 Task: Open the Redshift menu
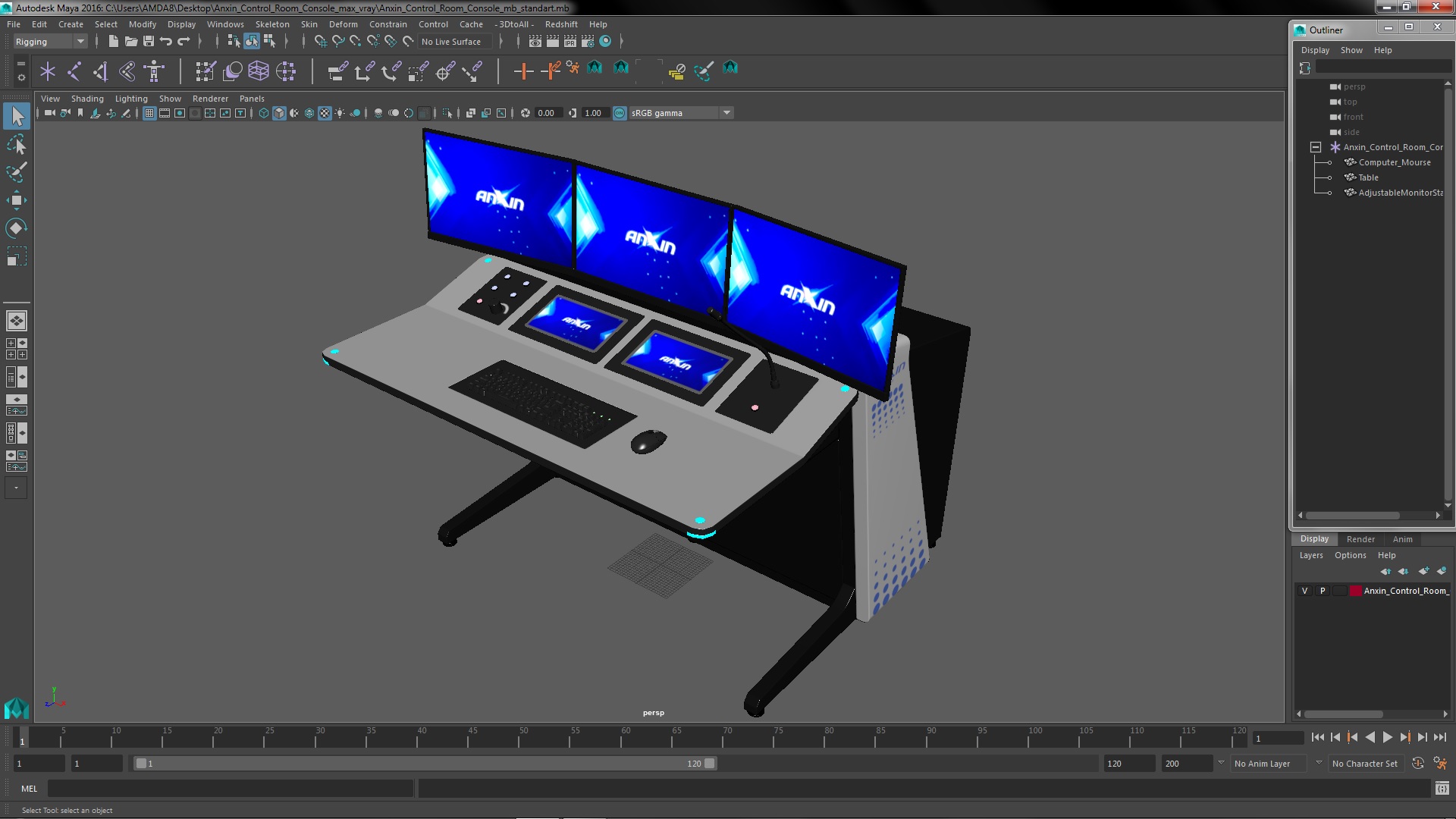(561, 24)
